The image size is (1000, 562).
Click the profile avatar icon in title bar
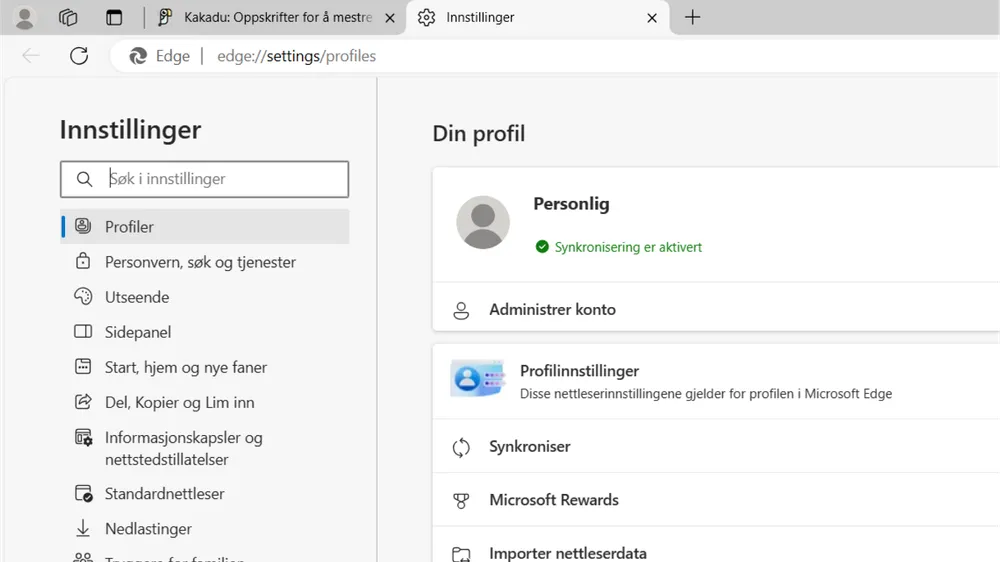tap(25, 18)
